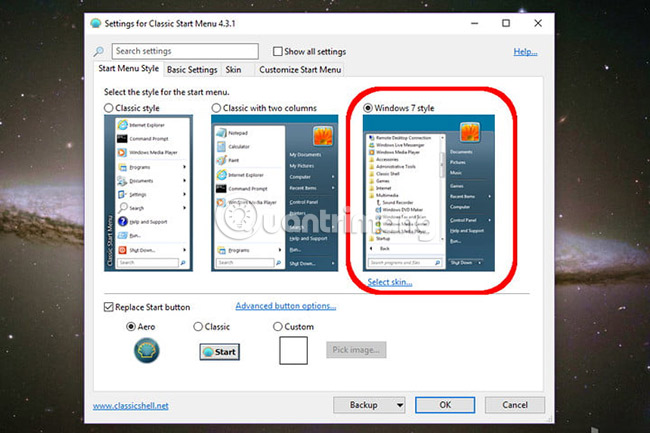The image size is (650, 433).
Task: Open the Help link
Action: click(x=525, y=52)
